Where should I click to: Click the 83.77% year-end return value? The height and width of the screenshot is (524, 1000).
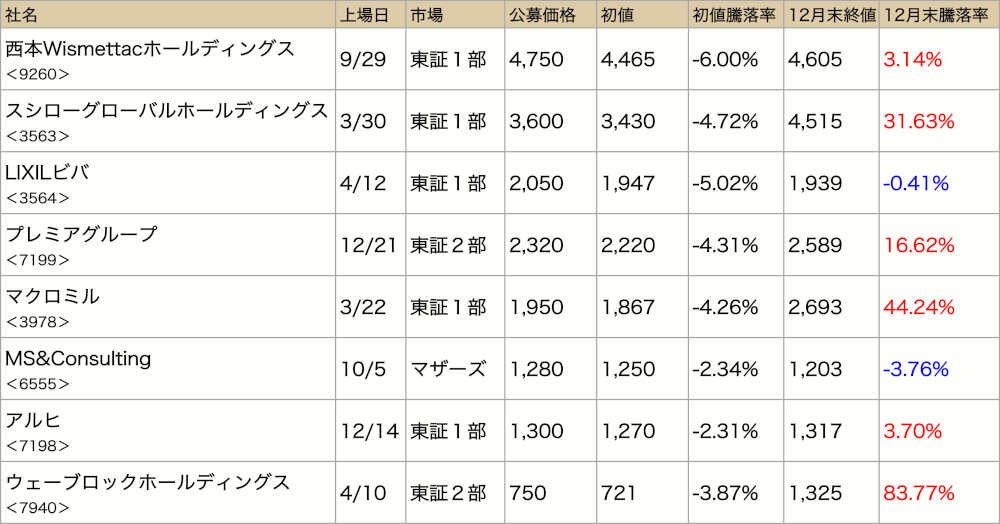918,493
